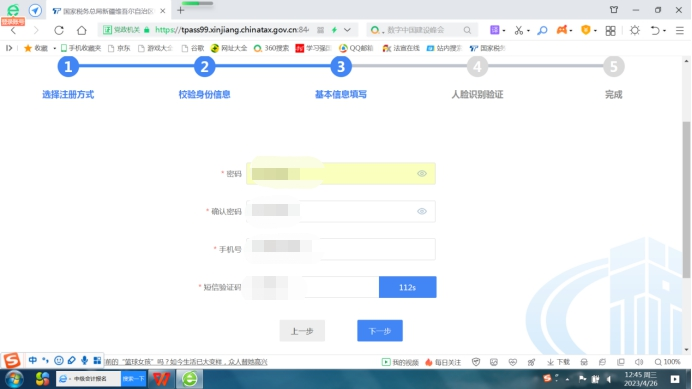Click the Sogou input method logo
This screenshot has height=389, width=692.
[12, 360]
